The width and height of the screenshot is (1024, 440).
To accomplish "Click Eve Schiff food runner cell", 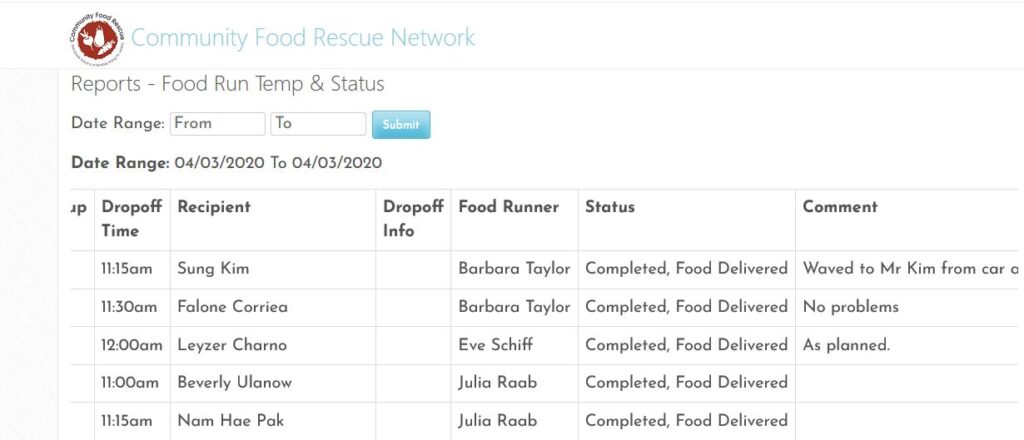I will click(x=515, y=345).
